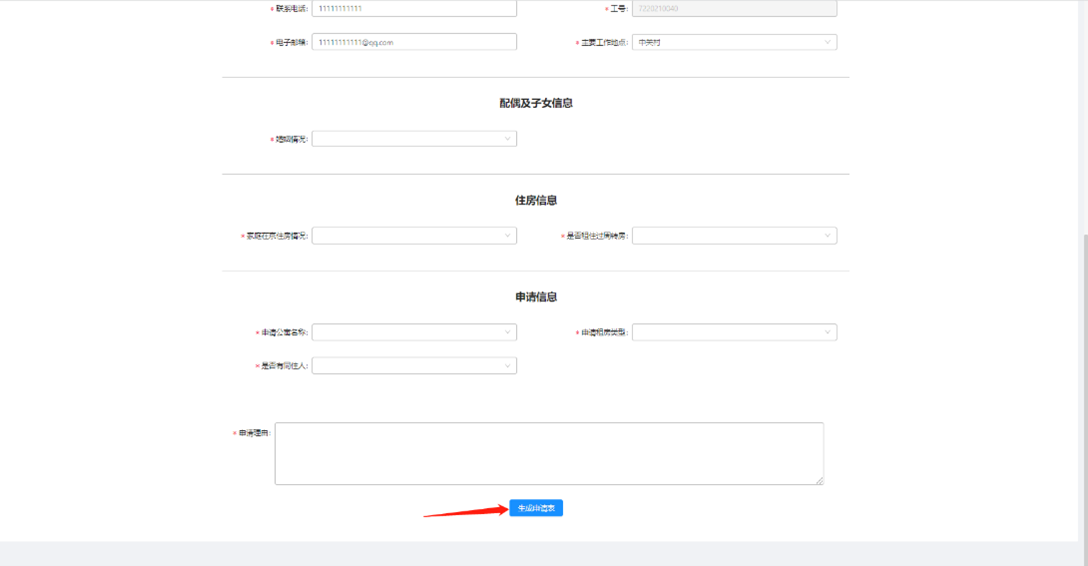Change 主要工作地点 showing 中关村

click(730, 42)
